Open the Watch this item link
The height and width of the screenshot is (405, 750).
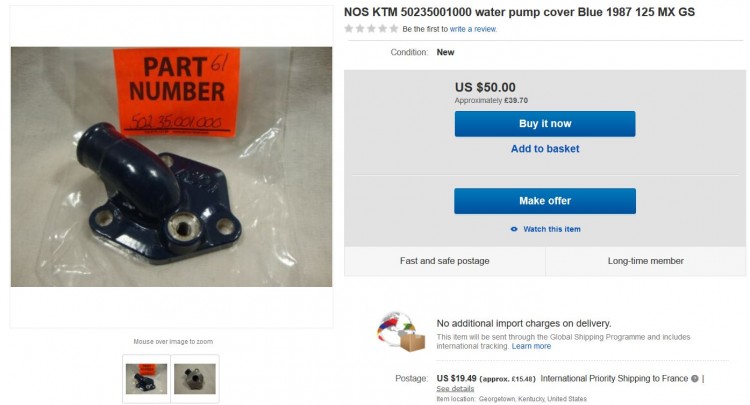tap(551, 229)
